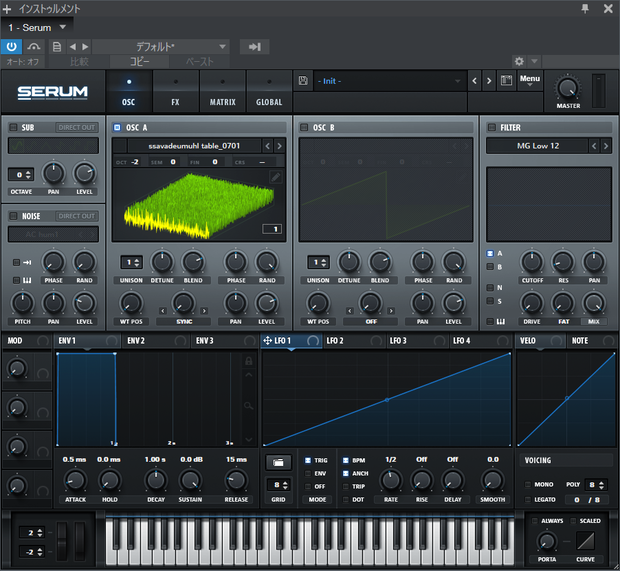This screenshot has height=571, width=620.
Task: Enable the FILTER module checkbox
Action: click(491, 127)
